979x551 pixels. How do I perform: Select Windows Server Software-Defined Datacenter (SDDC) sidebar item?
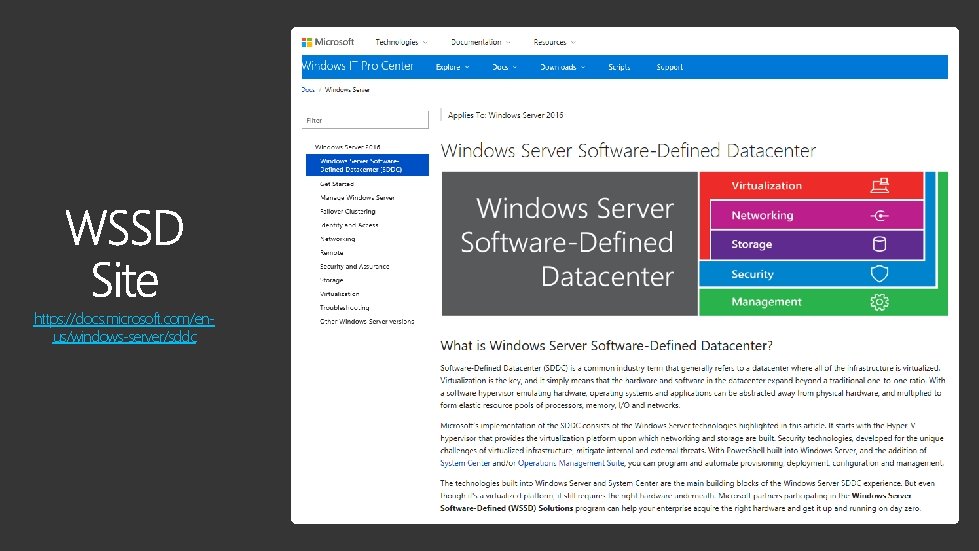367,165
